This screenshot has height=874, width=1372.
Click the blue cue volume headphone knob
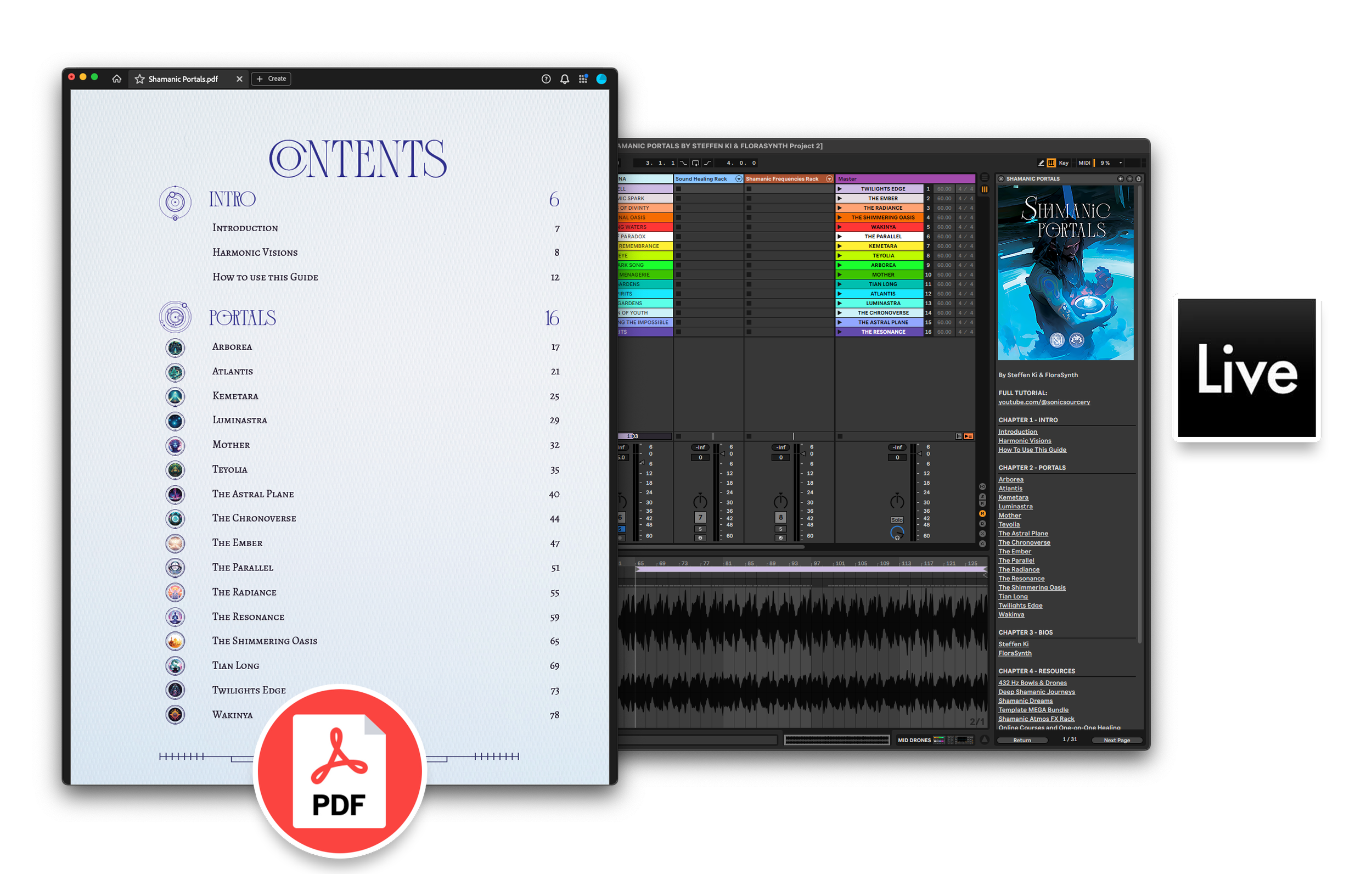897,533
